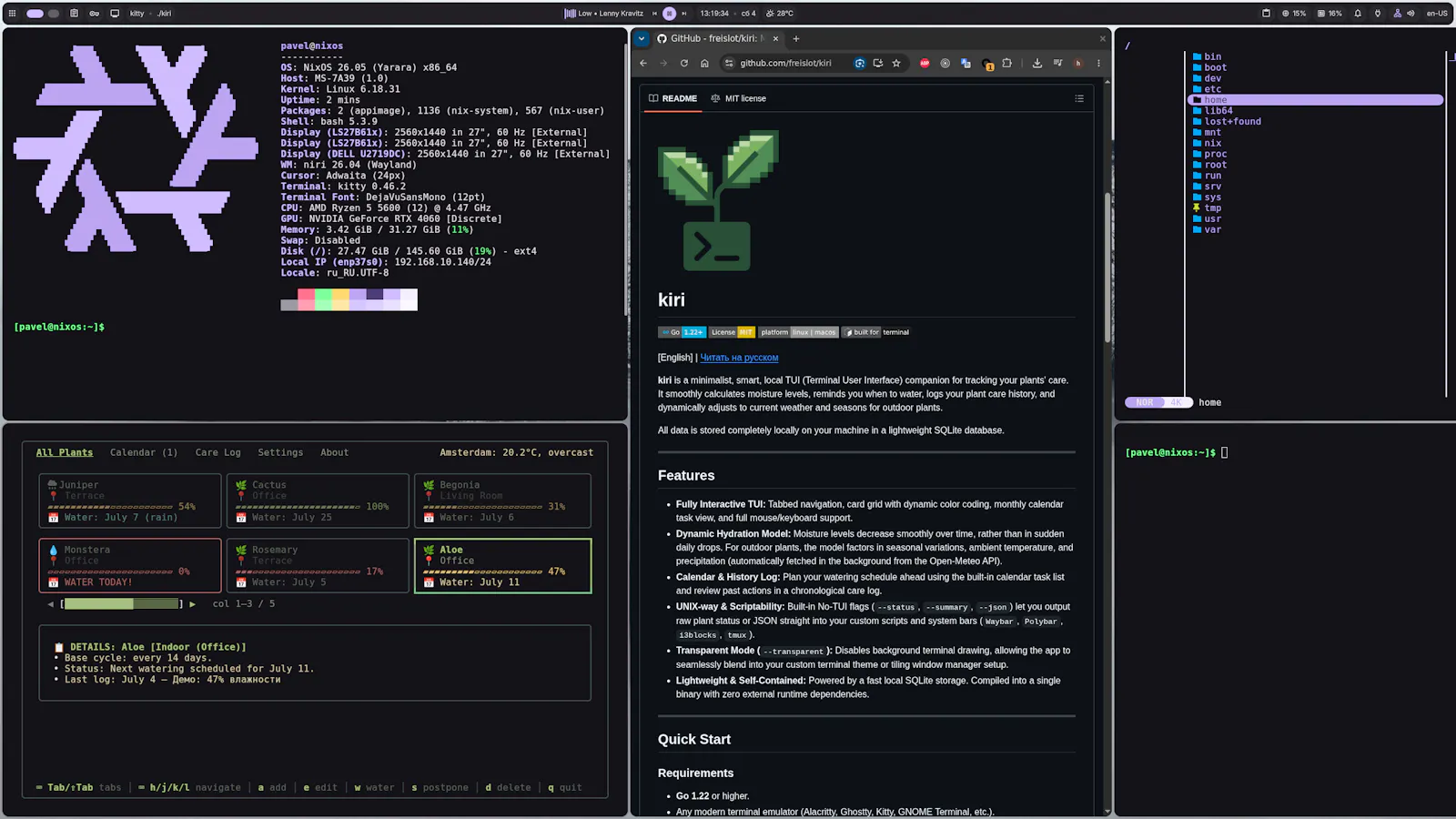Switch to the MIT license tab

738,98
